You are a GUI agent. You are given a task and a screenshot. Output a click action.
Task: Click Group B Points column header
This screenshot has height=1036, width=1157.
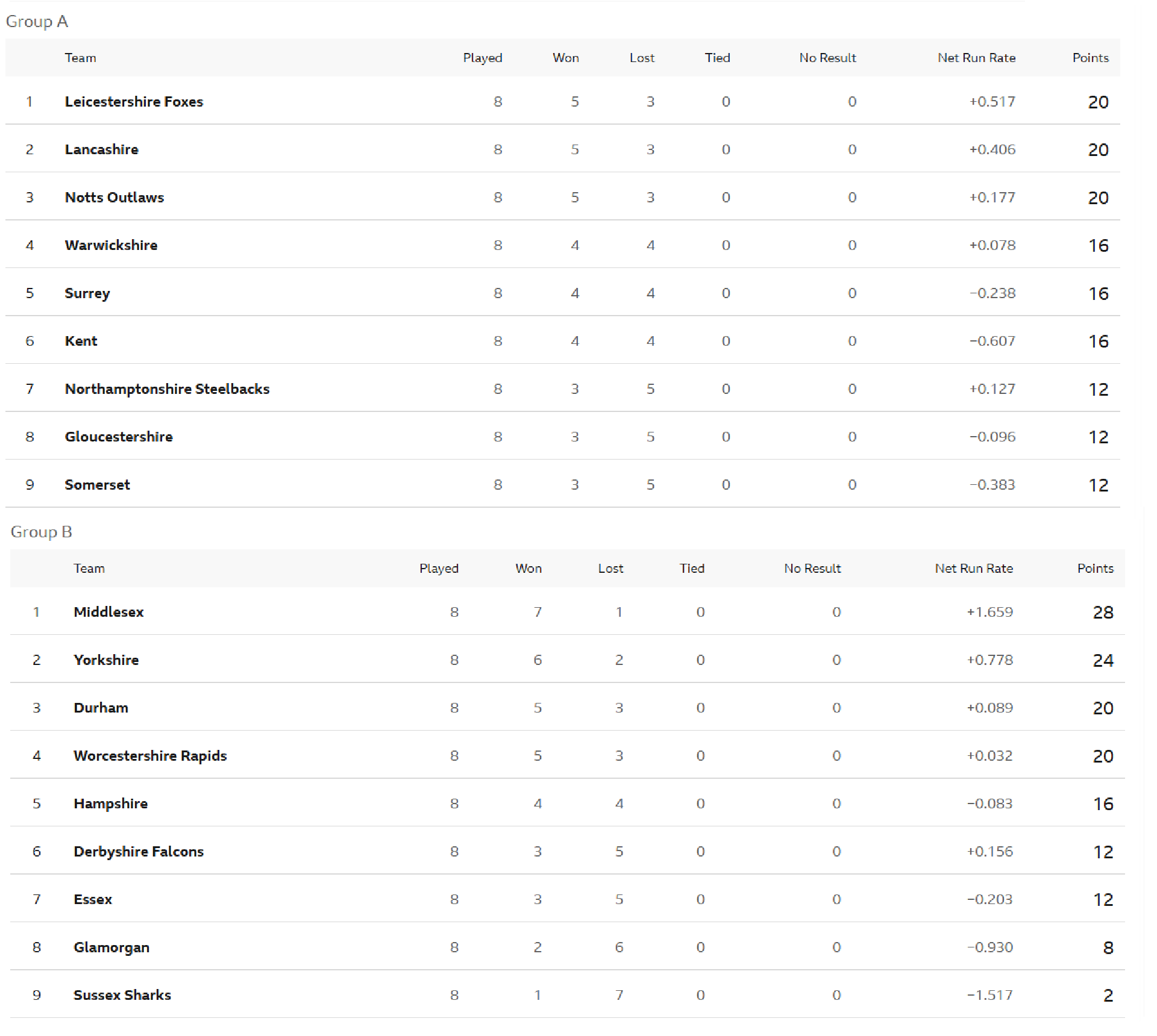[1095, 569]
